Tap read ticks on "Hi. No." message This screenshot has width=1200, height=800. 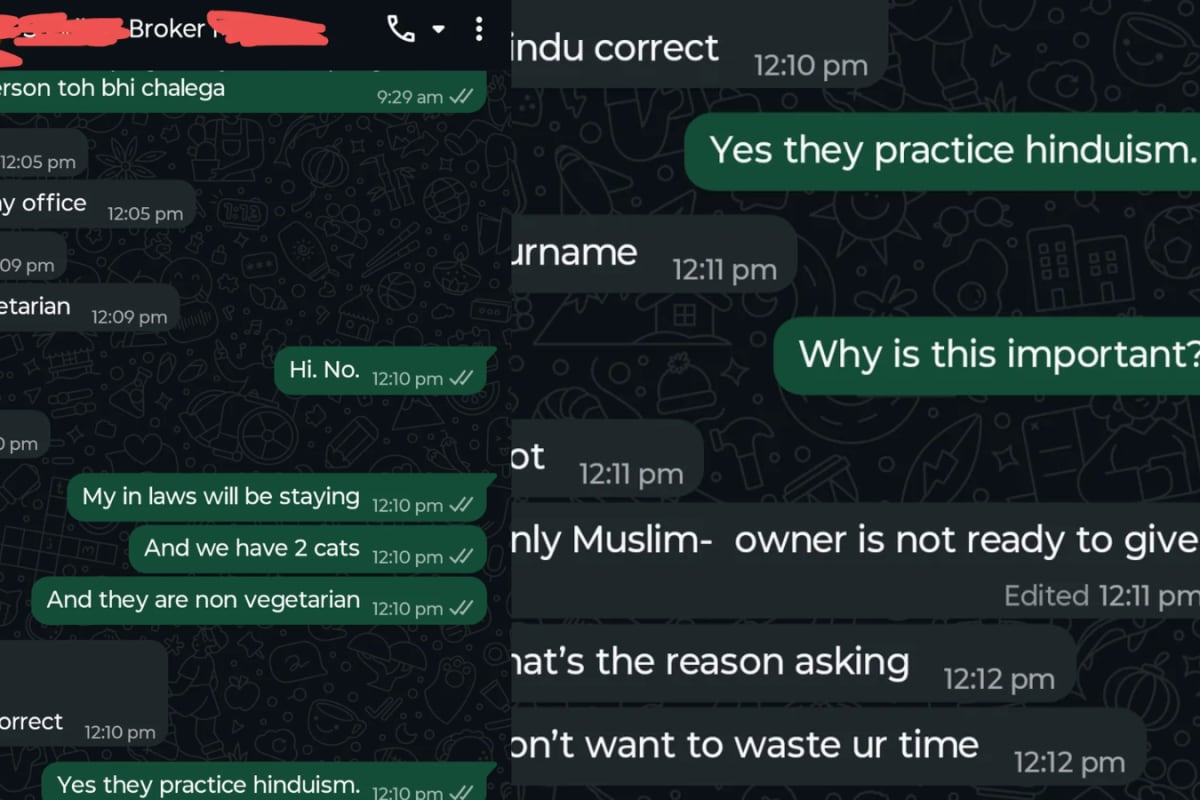coord(461,379)
